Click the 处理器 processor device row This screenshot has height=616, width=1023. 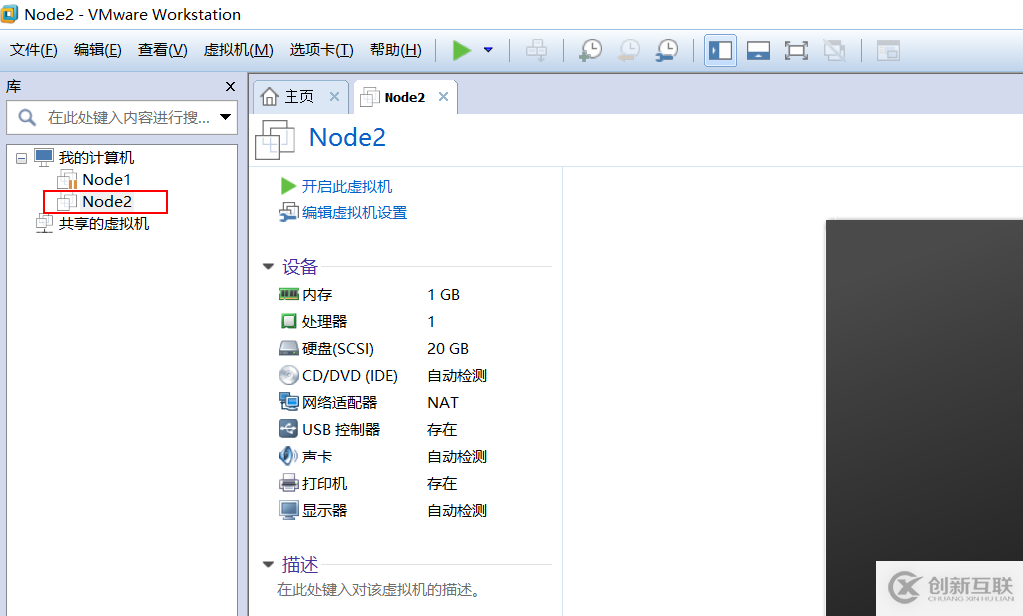414,322
